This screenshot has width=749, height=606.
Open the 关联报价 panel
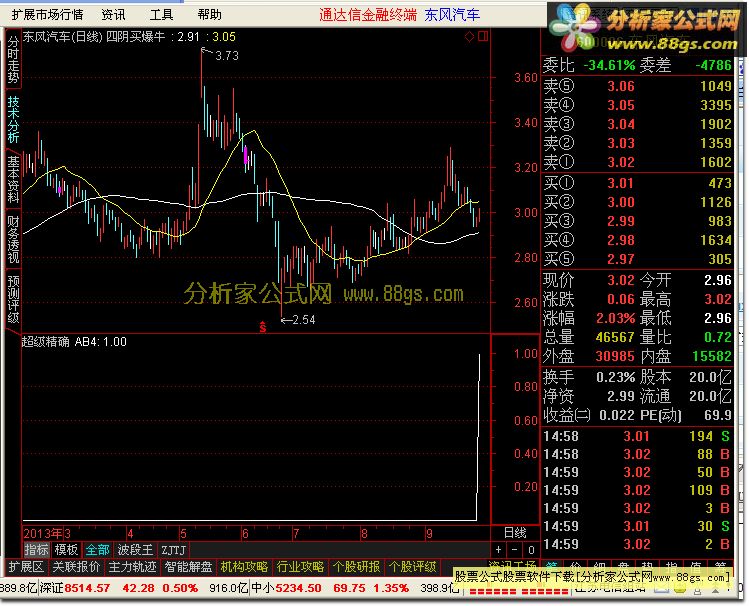click(76, 567)
